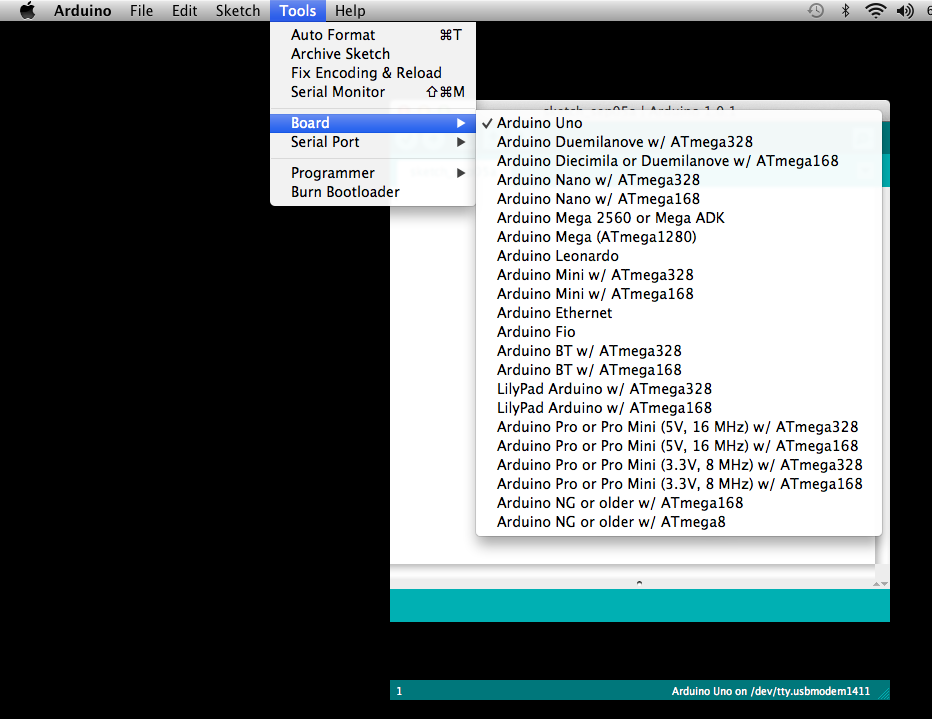Image resolution: width=932 pixels, height=719 pixels.
Task: Select the Arduino Leonardo board
Action: click(x=557, y=255)
